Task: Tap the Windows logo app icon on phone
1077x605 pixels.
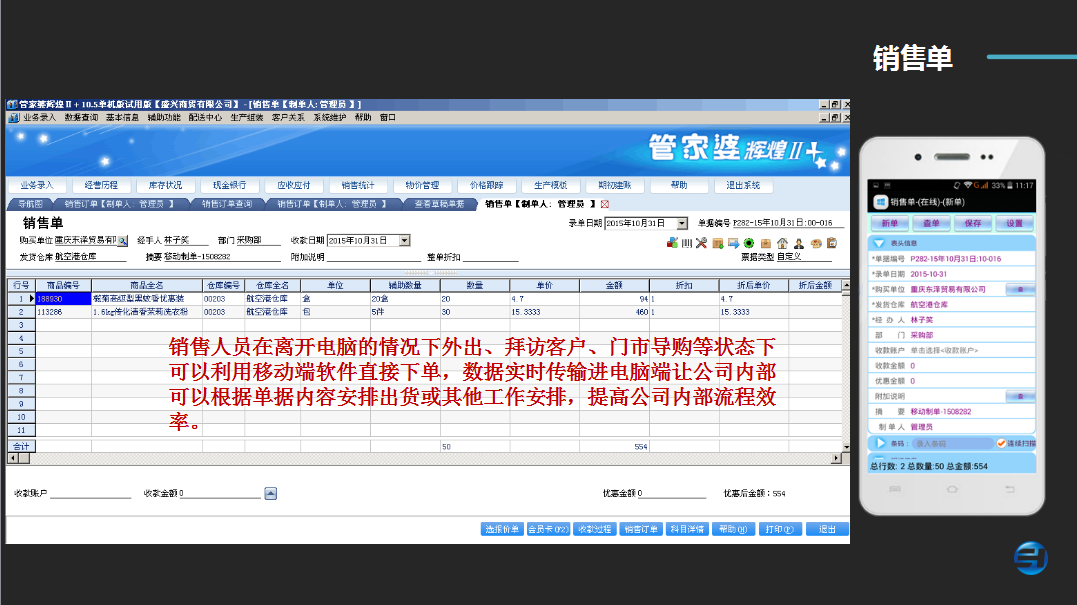Action: [x=881, y=202]
